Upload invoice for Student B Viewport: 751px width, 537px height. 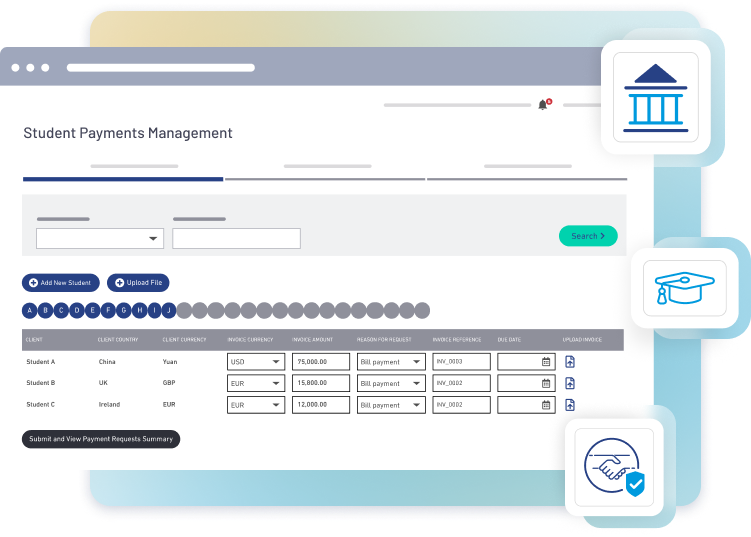(569, 383)
